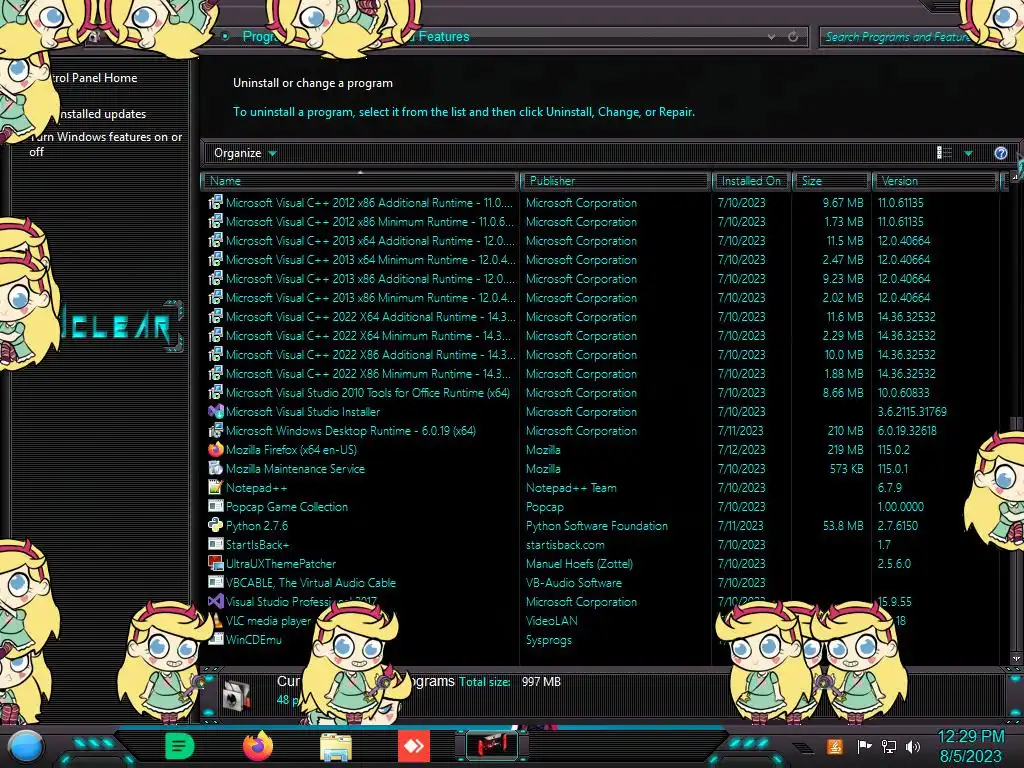Open the clock showing 12:29 PM

[x=971, y=746]
